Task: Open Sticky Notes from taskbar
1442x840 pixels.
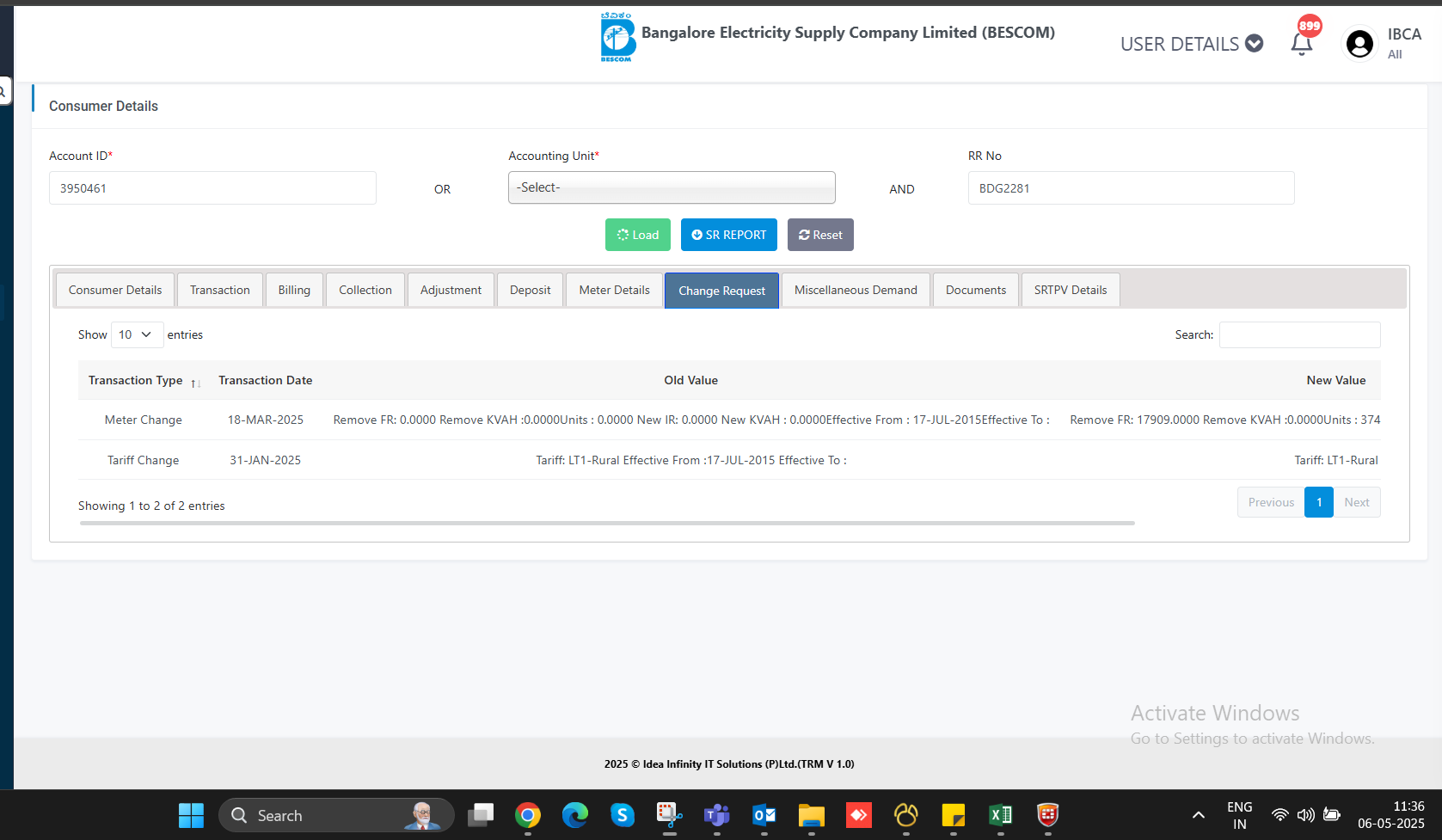Action: 954,815
